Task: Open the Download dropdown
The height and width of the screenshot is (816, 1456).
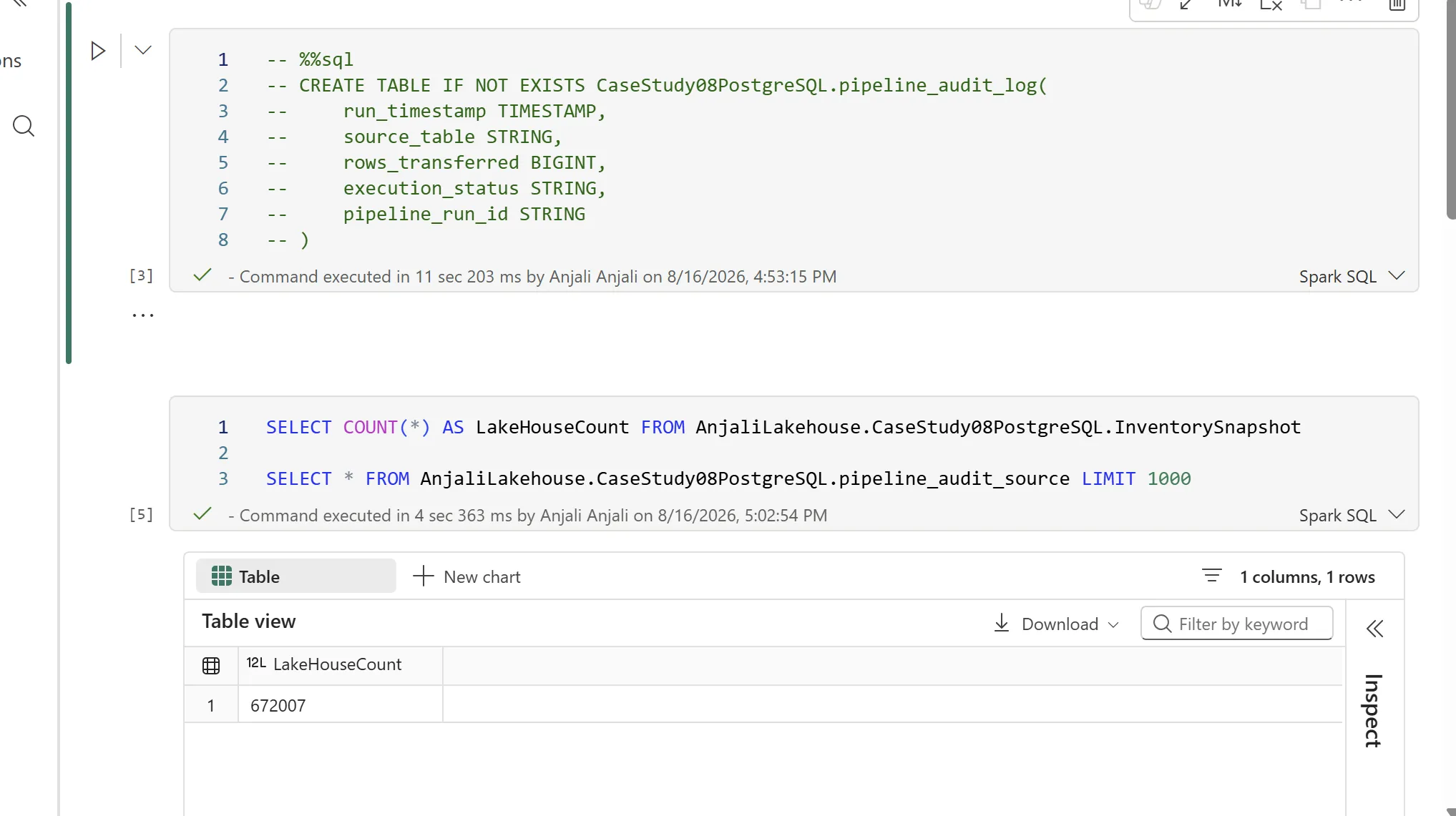Action: point(1056,624)
